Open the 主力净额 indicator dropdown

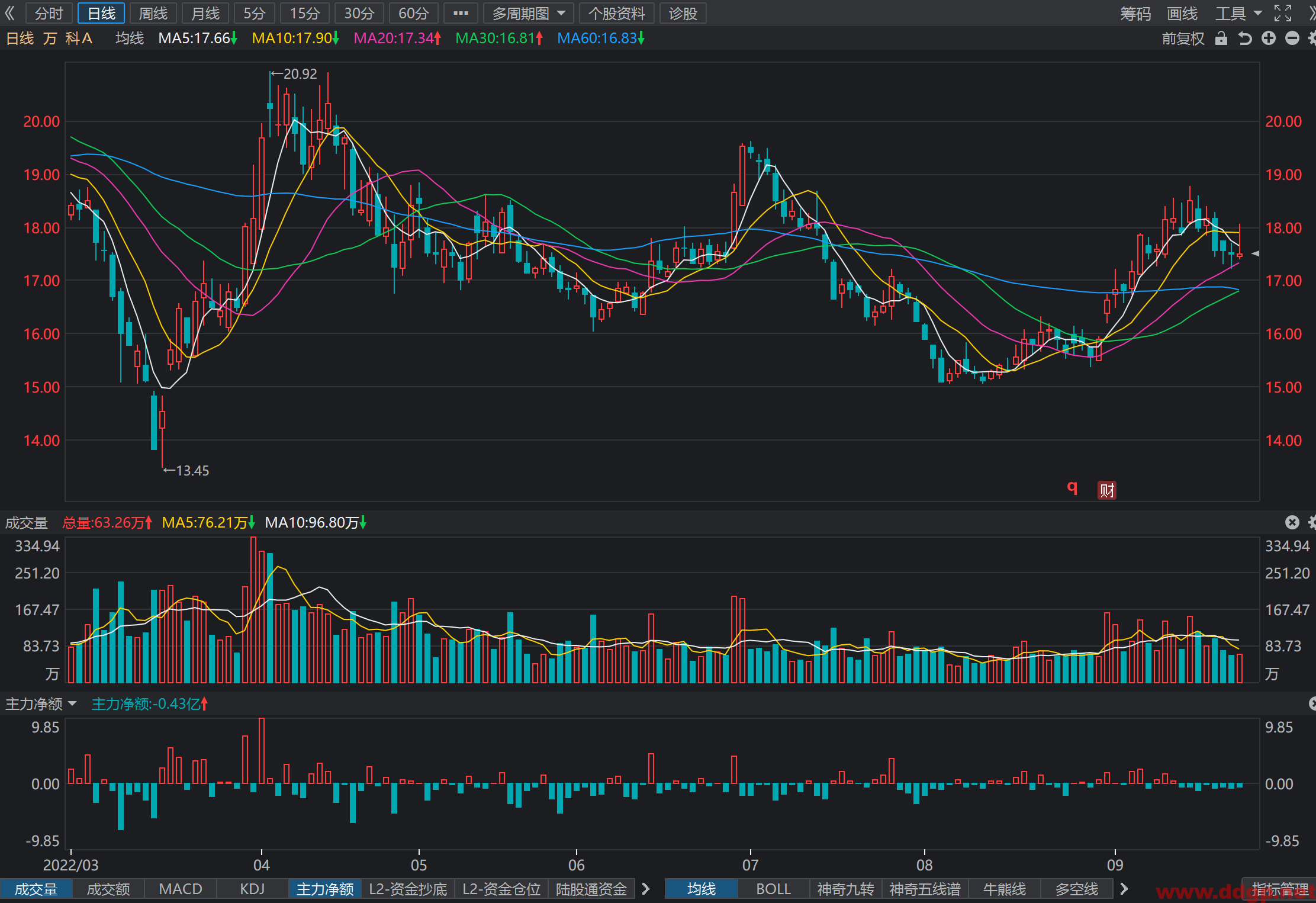click(x=41, y=704)
